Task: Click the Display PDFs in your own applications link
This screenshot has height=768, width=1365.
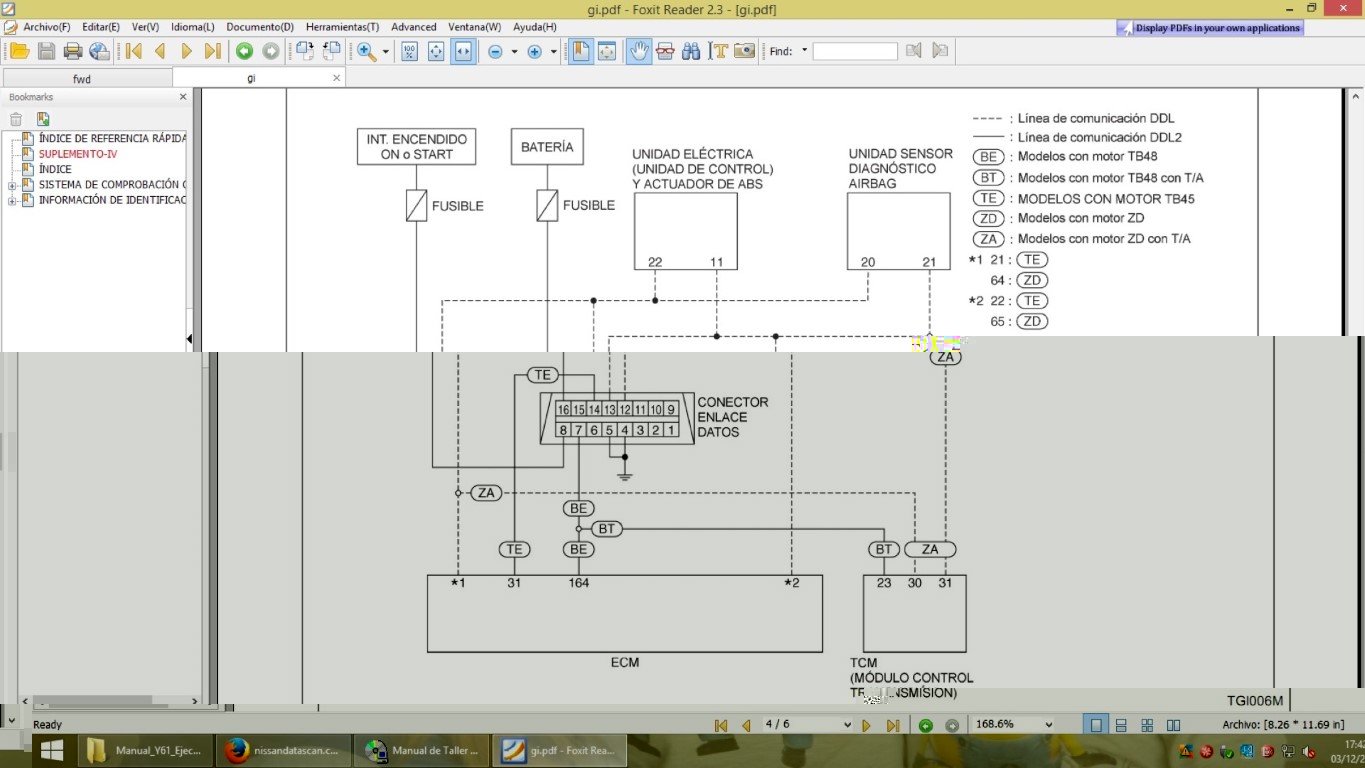Action: tap(1217, 28)
